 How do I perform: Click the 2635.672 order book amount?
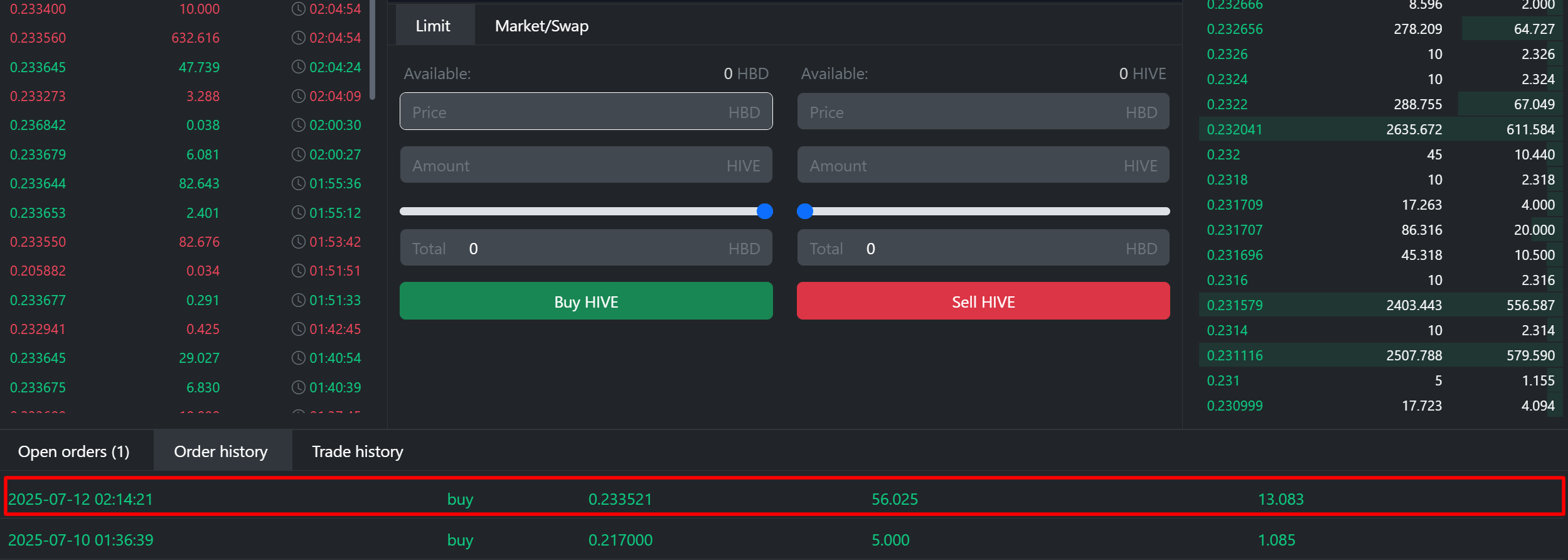(x=1414, y=129)
